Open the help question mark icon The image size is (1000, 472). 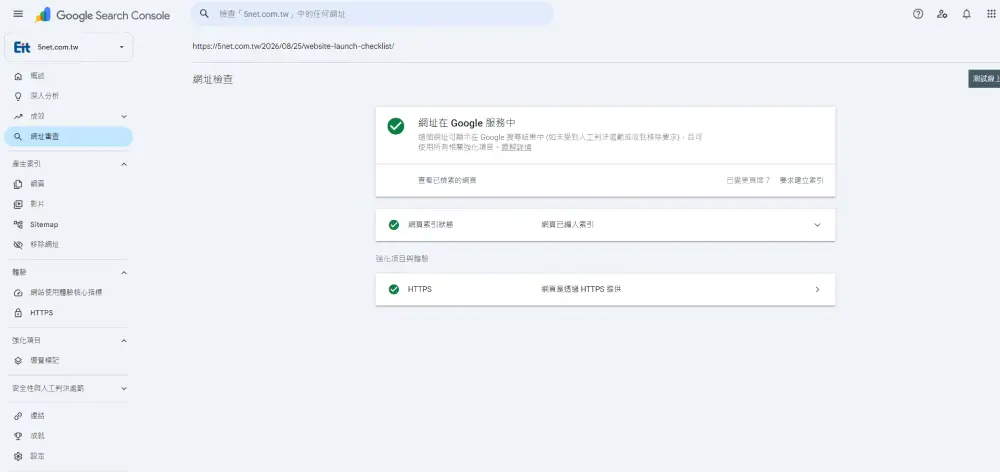(x=918, y=14)
